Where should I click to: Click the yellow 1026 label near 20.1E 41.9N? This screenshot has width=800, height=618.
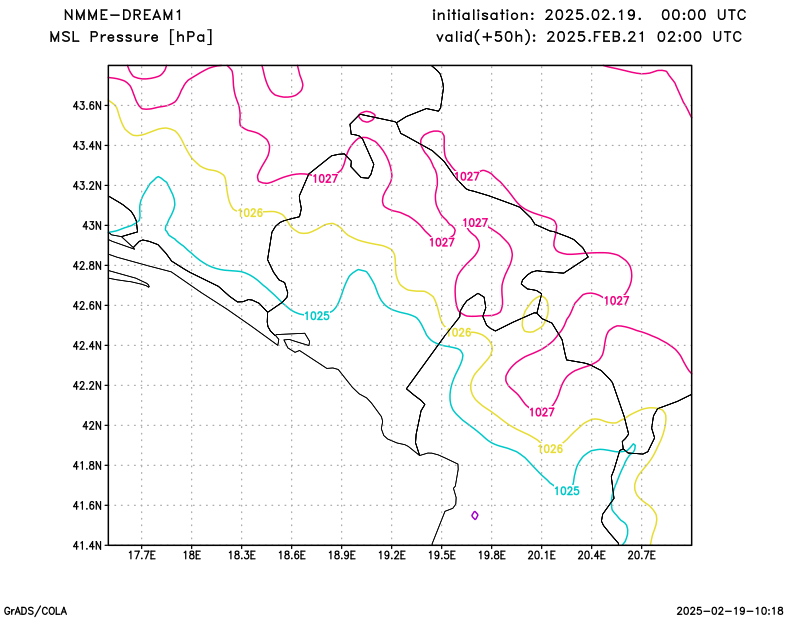(551, 449)
